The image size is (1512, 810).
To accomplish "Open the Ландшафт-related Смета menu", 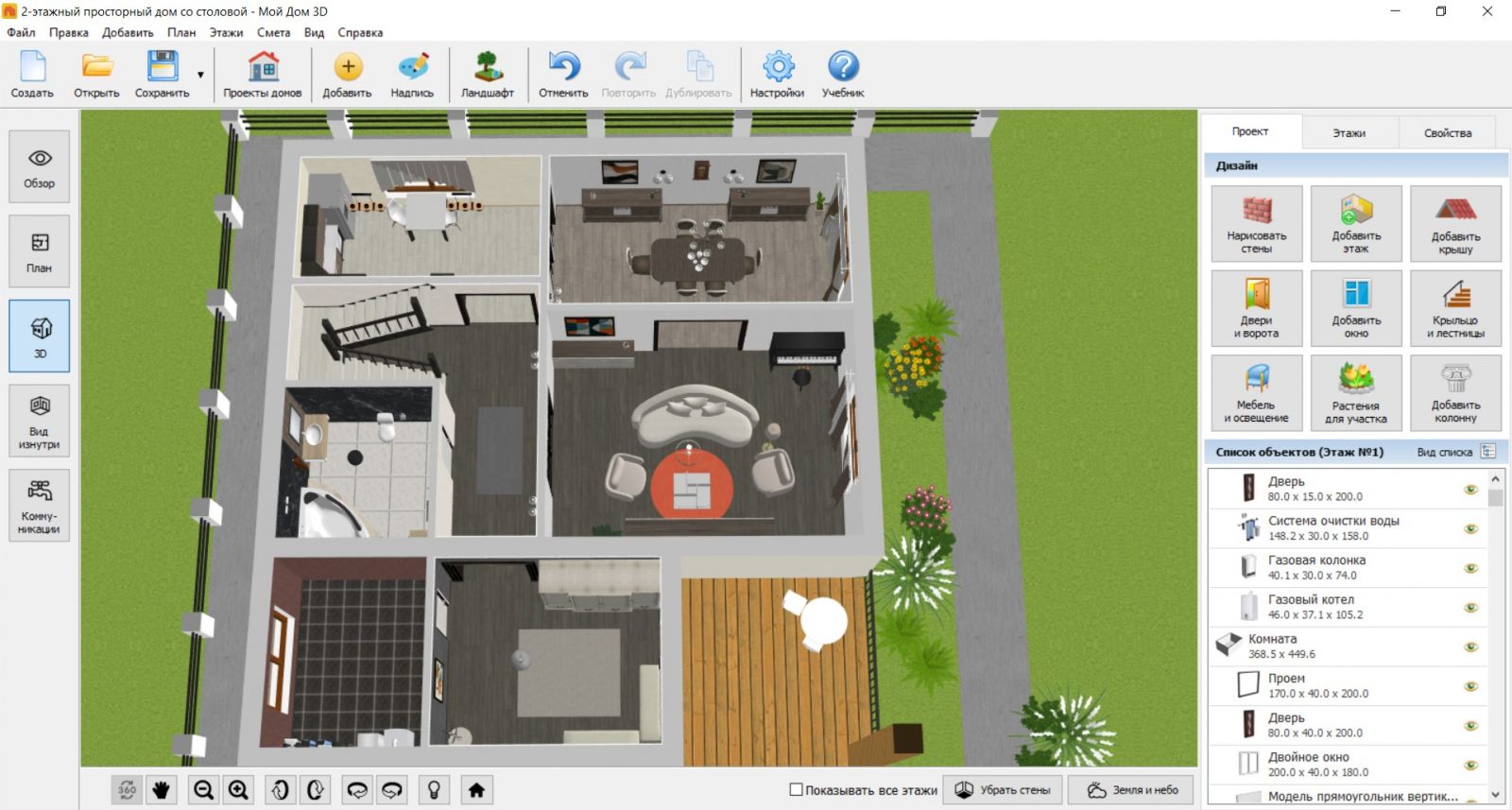I will tap(273, 32).
